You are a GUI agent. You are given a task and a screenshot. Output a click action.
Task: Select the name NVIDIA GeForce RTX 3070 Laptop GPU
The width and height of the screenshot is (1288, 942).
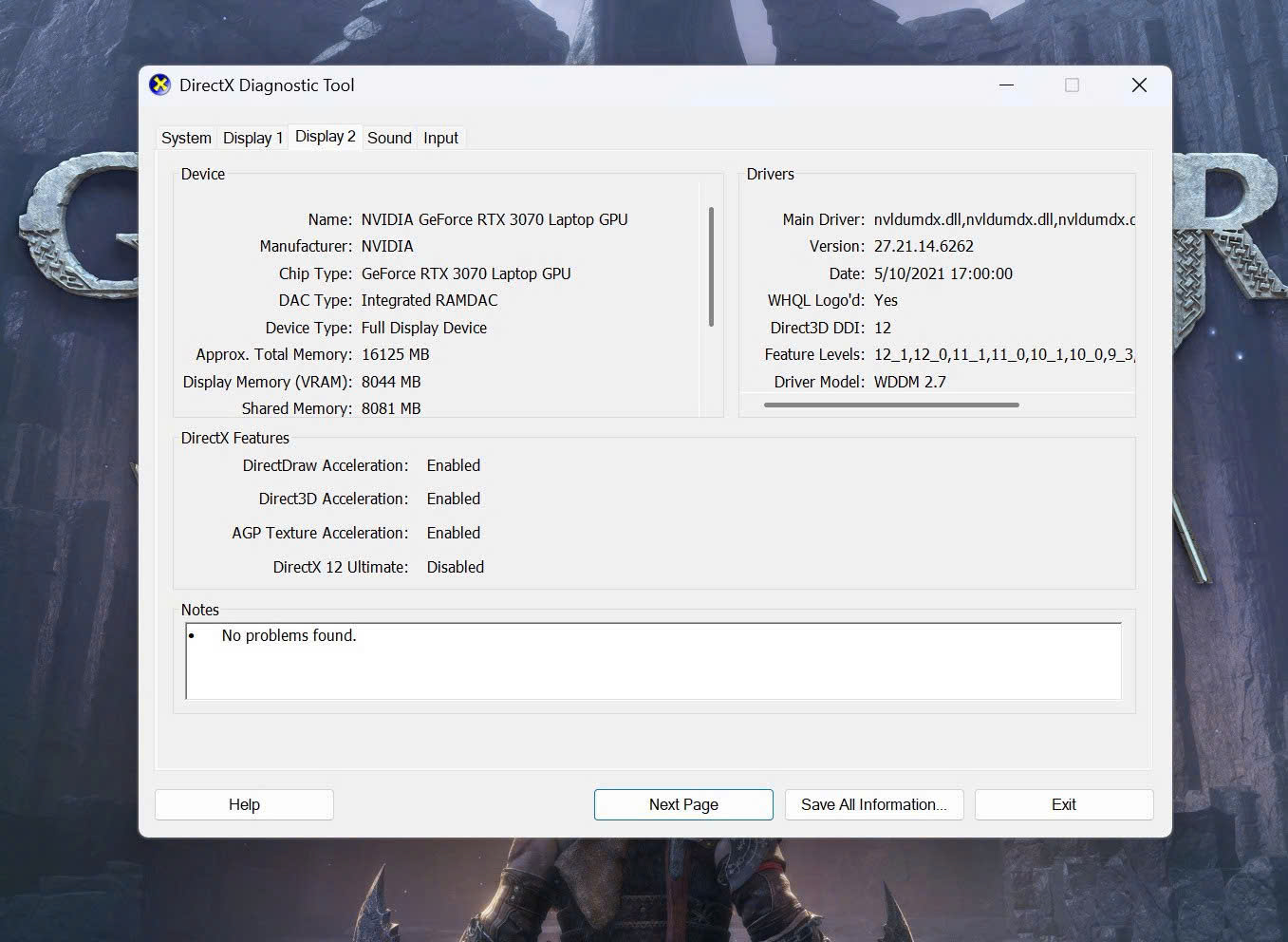point(495,219)
